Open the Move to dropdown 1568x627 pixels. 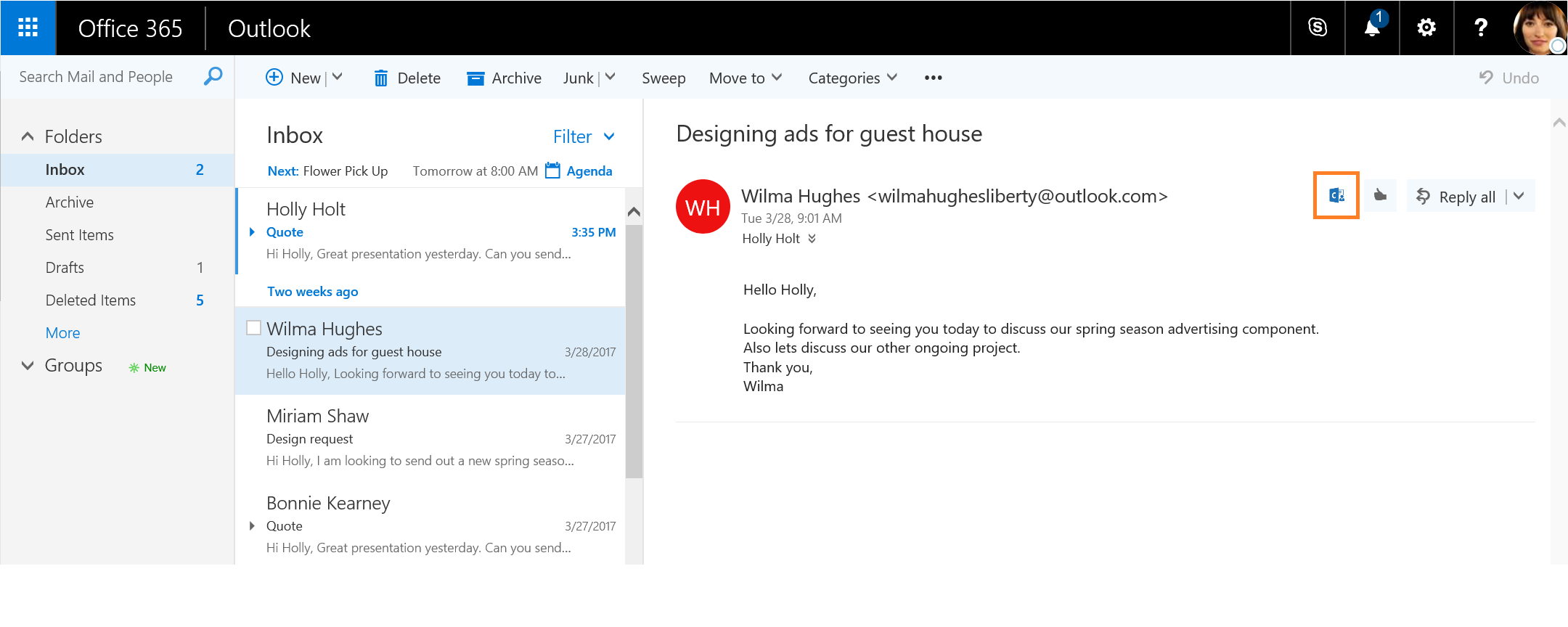click(746, 78)
